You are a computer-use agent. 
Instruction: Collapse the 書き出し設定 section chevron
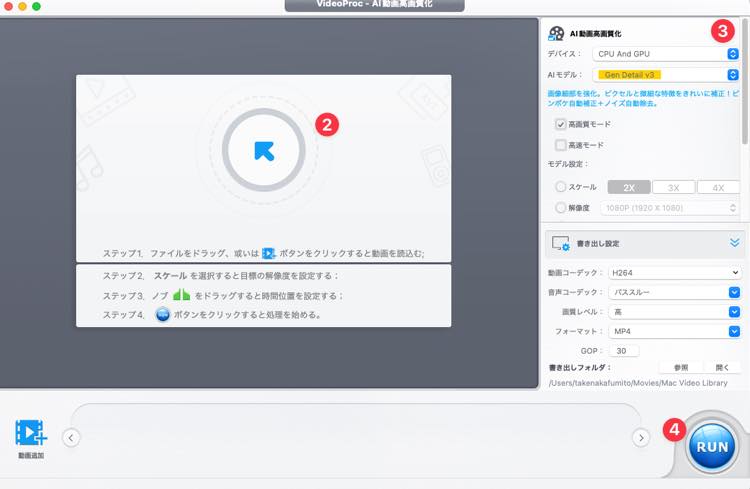click(x=735, y=243)
